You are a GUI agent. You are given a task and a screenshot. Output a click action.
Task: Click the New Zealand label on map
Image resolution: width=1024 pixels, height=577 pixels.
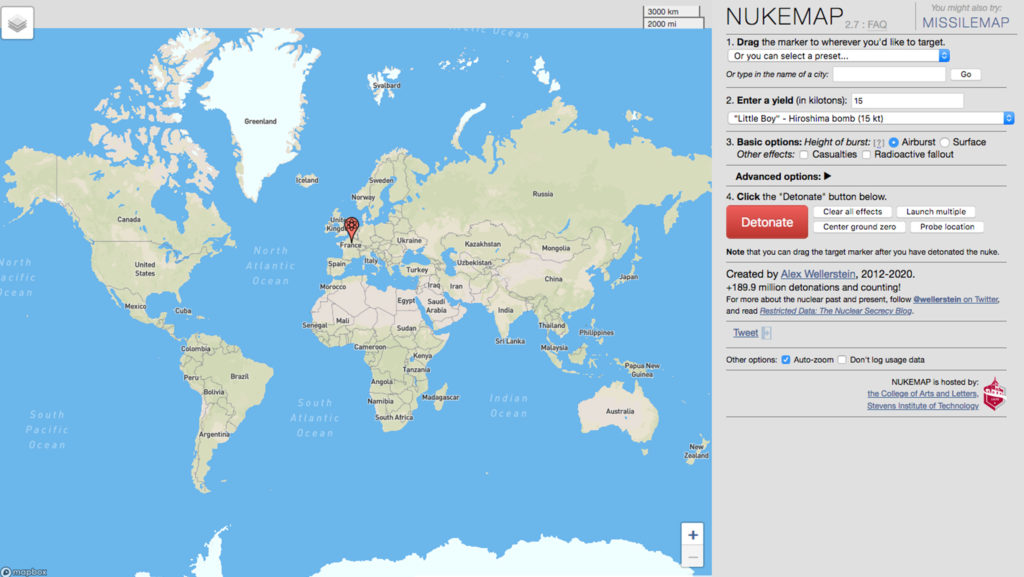click(x=696, y=451)
